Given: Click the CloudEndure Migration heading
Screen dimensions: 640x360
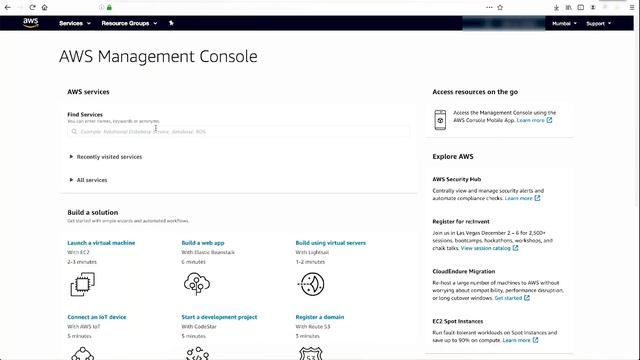Looking at the screenshot, I should click(464, 271).
